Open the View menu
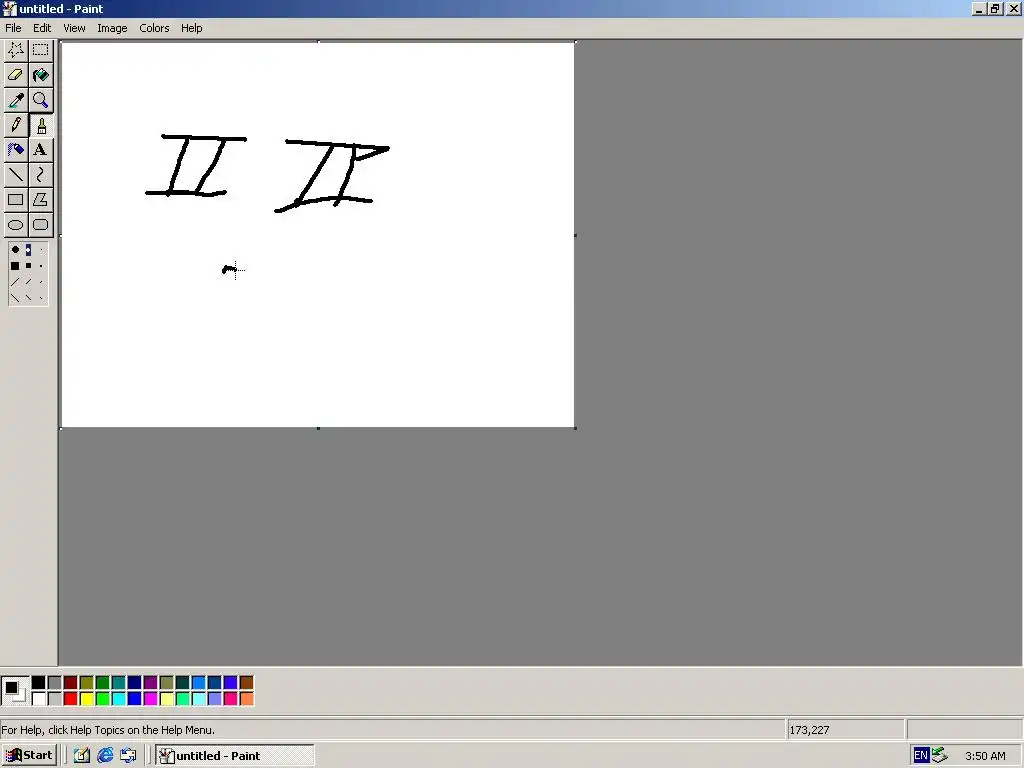 click(74, 28)
